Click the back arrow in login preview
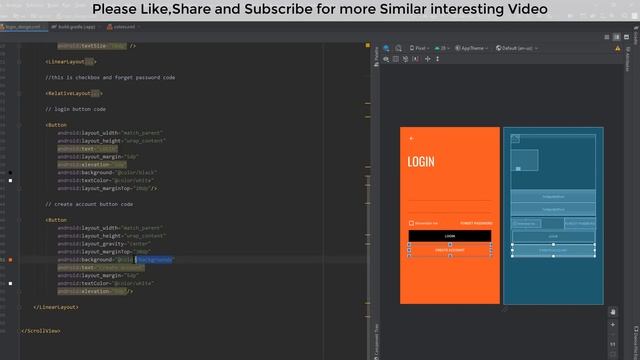The width and height of the screenshot is (640, 360). click(411, 138)
